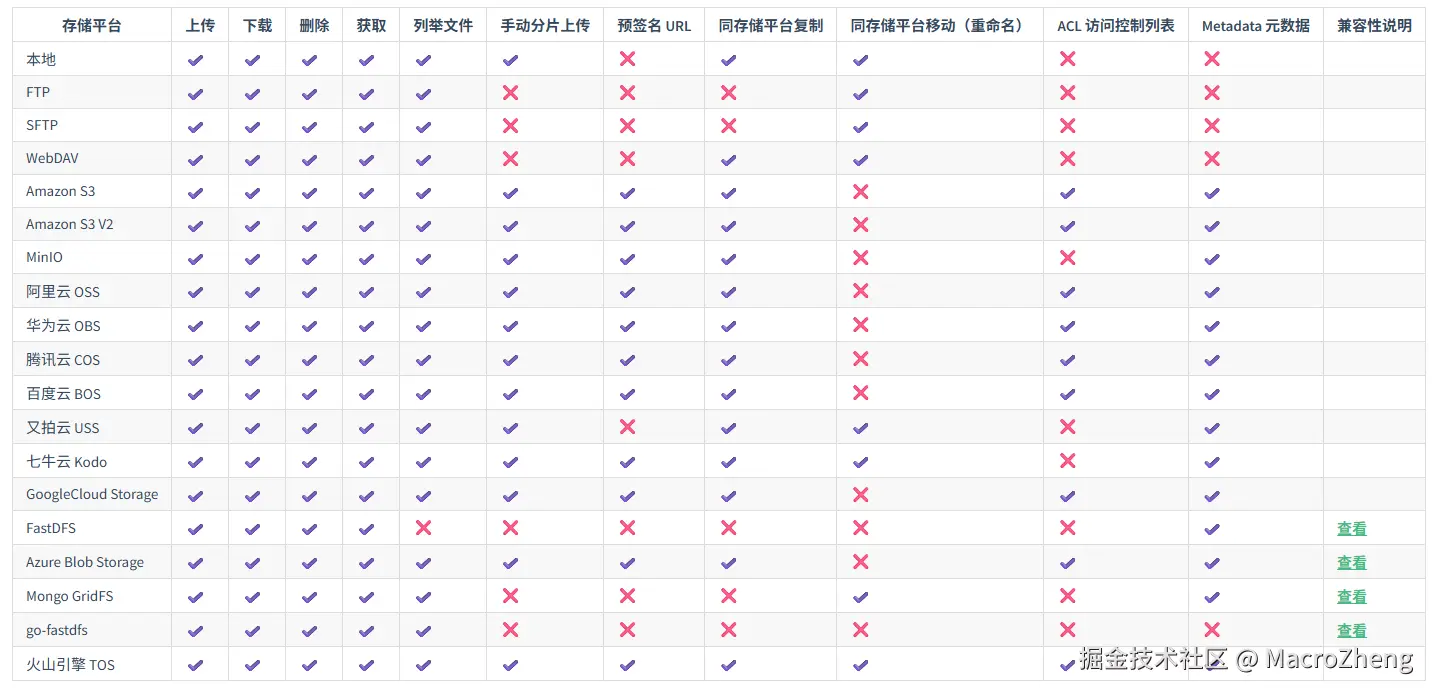Click Mongo GridFS row's 同存储平台复制 cross
The image size is (1433, 695).
tap(728, 595)
